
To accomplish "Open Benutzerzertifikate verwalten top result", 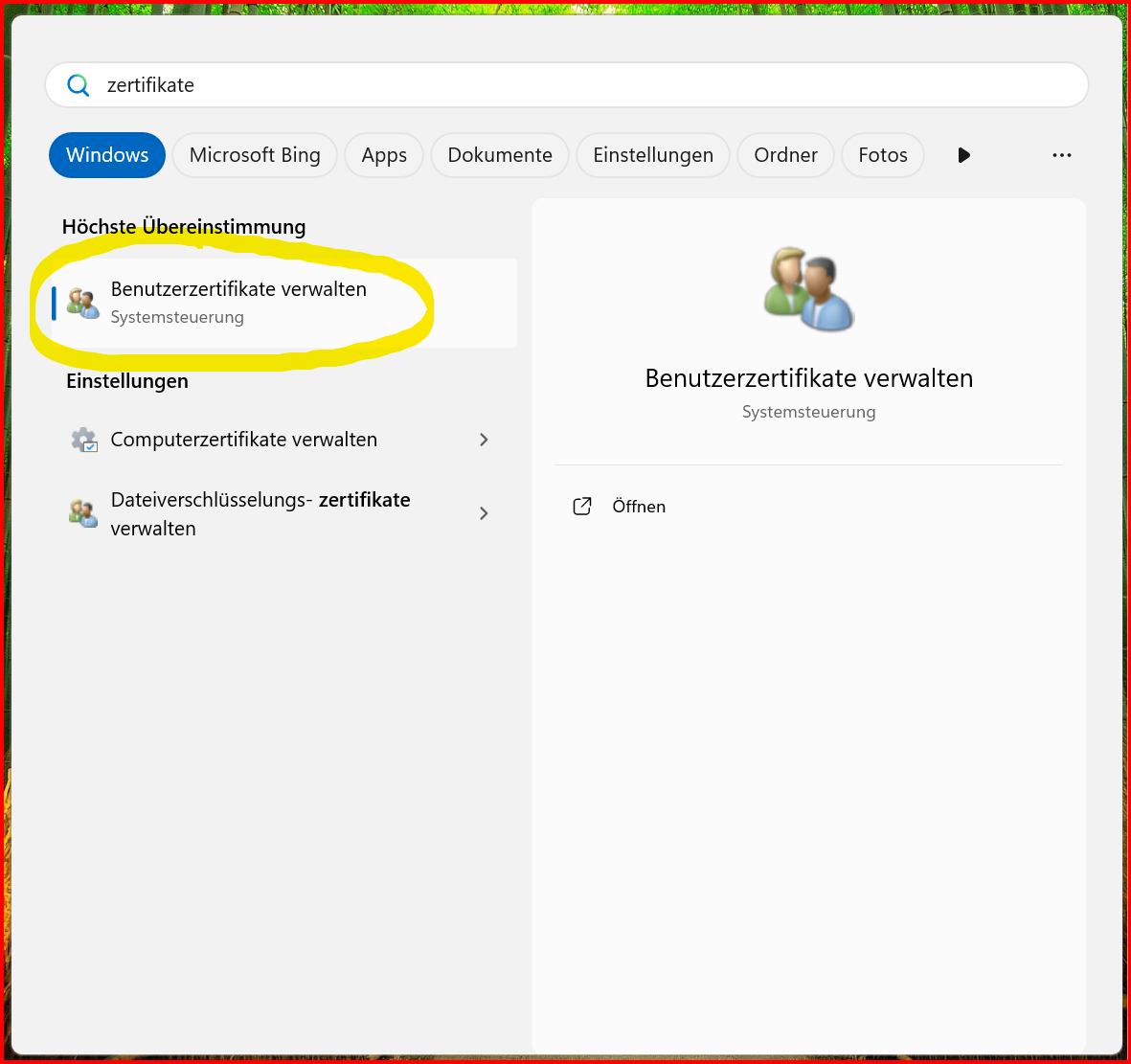I will [x=284, y=303].
